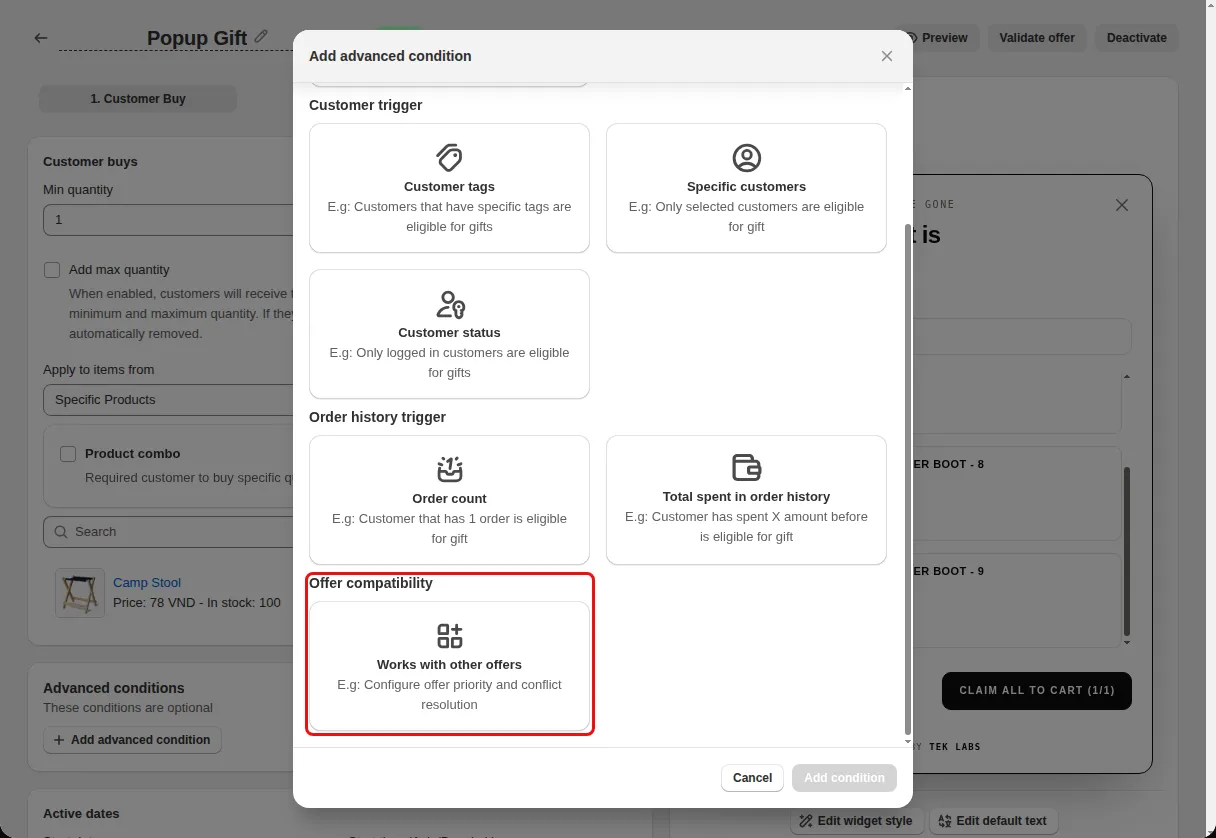Screen dimensions: 1216x838
Task: Open the Specific Products dropdown
Action: click(170, 400)
